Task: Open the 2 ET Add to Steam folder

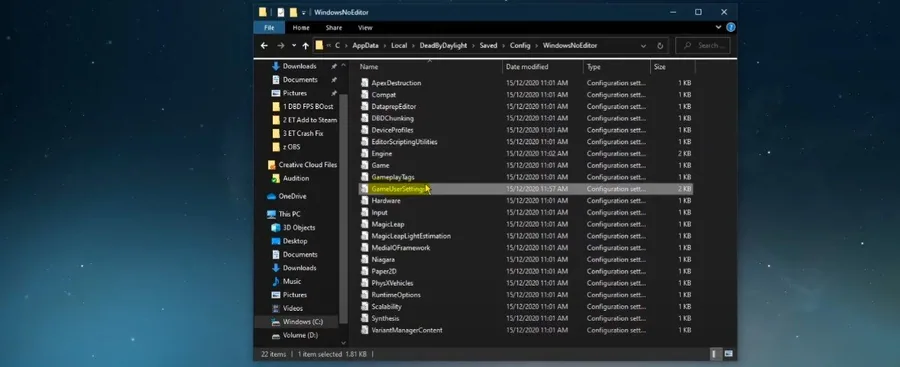Action: [x=309, y=120]
